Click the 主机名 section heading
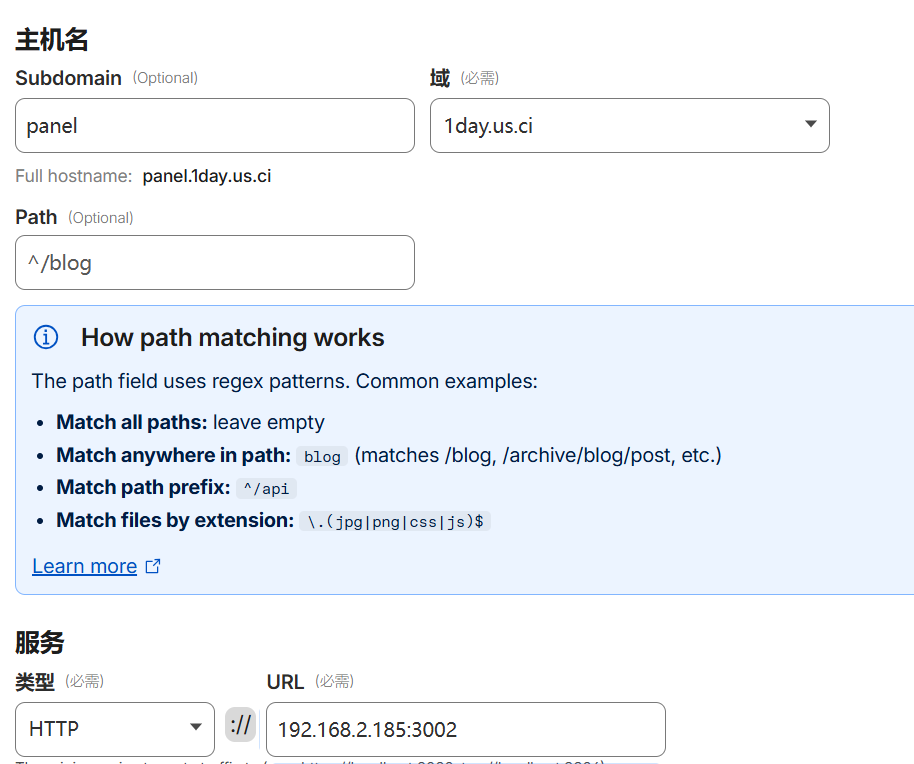This screenshot has height=764, width=914. (x=52, y=40)
